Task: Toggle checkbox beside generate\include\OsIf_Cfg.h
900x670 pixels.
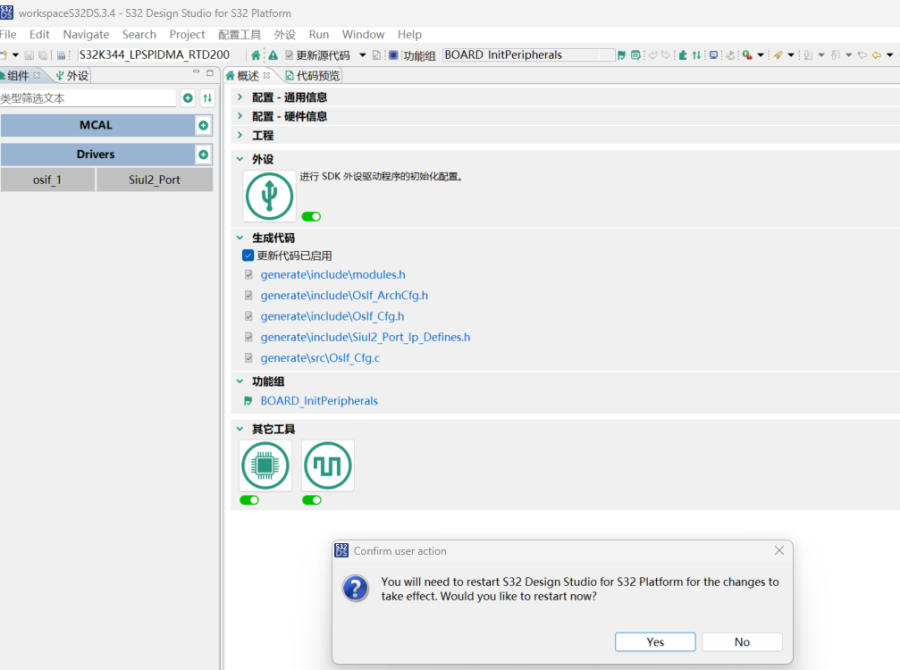Action: [x=249, y=316]
